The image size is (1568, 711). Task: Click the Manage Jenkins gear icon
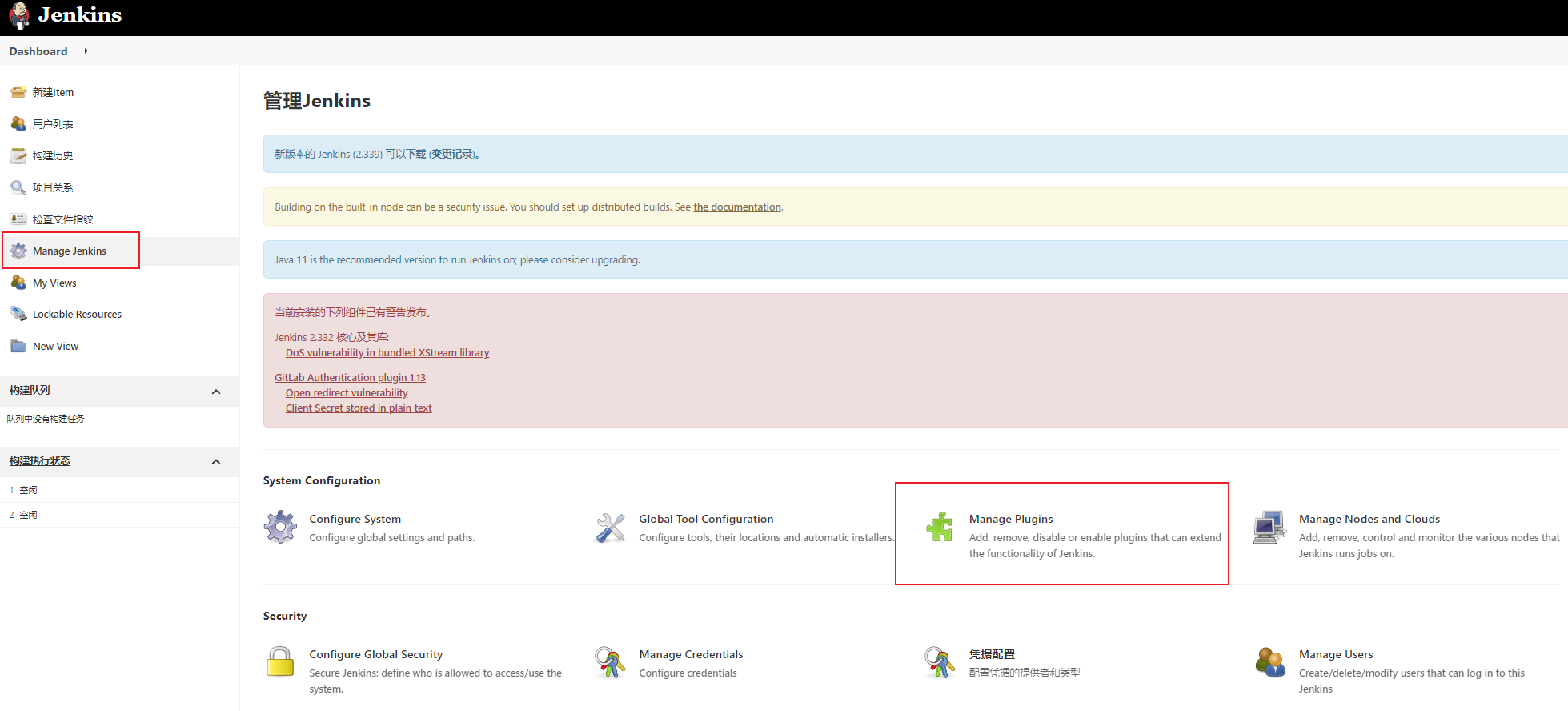click(18, 251)
